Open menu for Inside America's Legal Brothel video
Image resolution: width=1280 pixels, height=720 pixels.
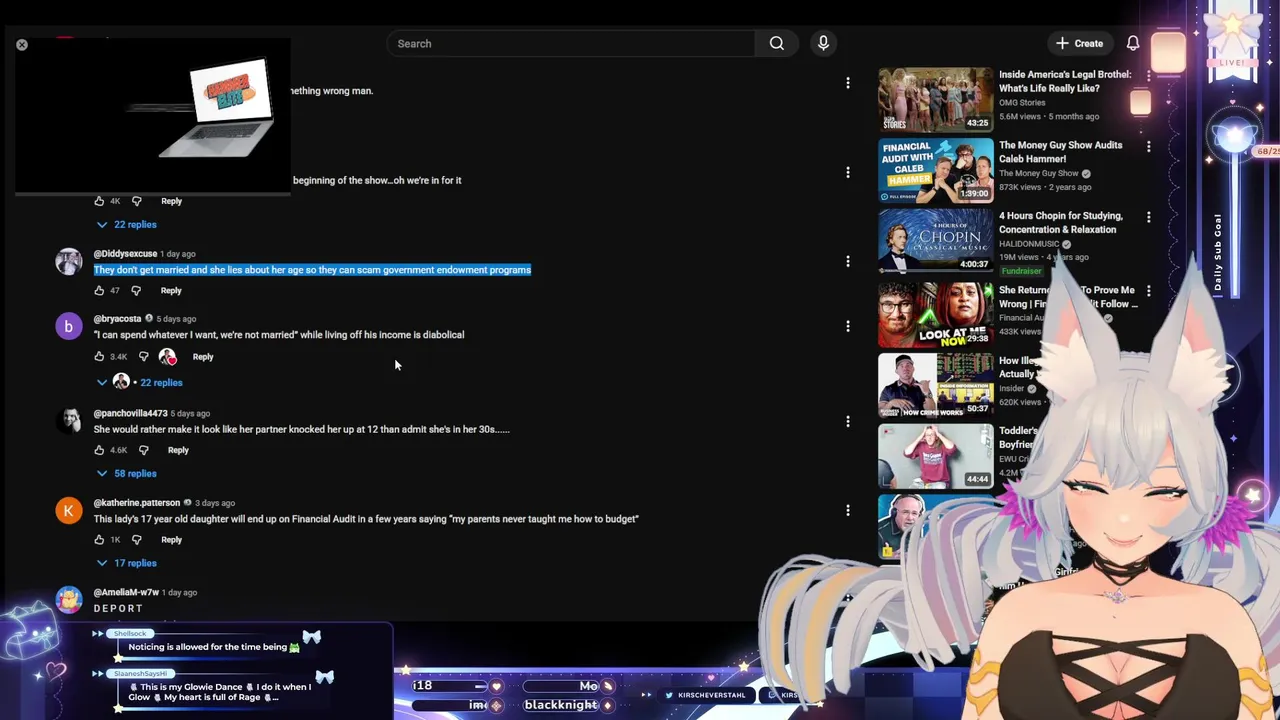point(1148,75)
